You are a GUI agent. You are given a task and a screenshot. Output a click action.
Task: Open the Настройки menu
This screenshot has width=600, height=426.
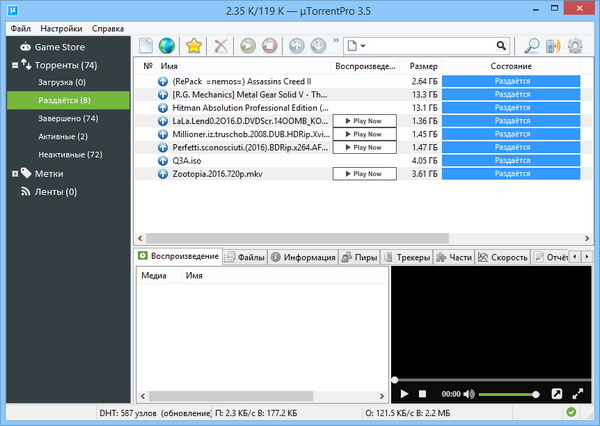61,29
